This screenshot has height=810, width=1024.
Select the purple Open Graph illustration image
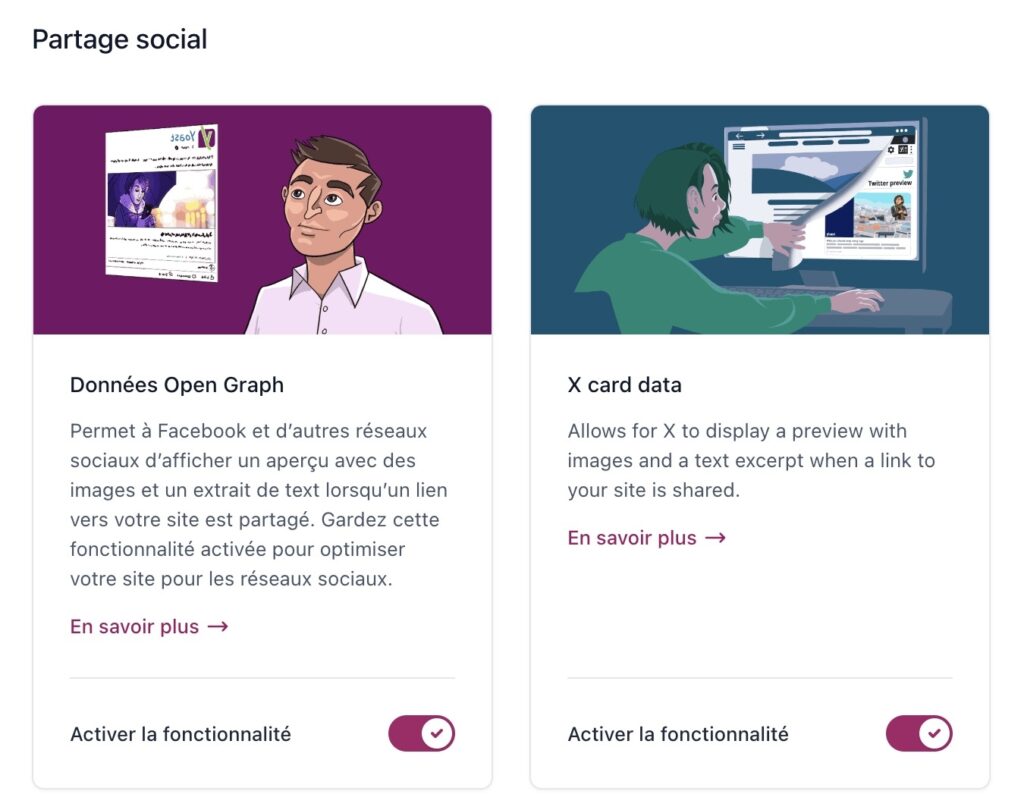[x=263, y=220]
